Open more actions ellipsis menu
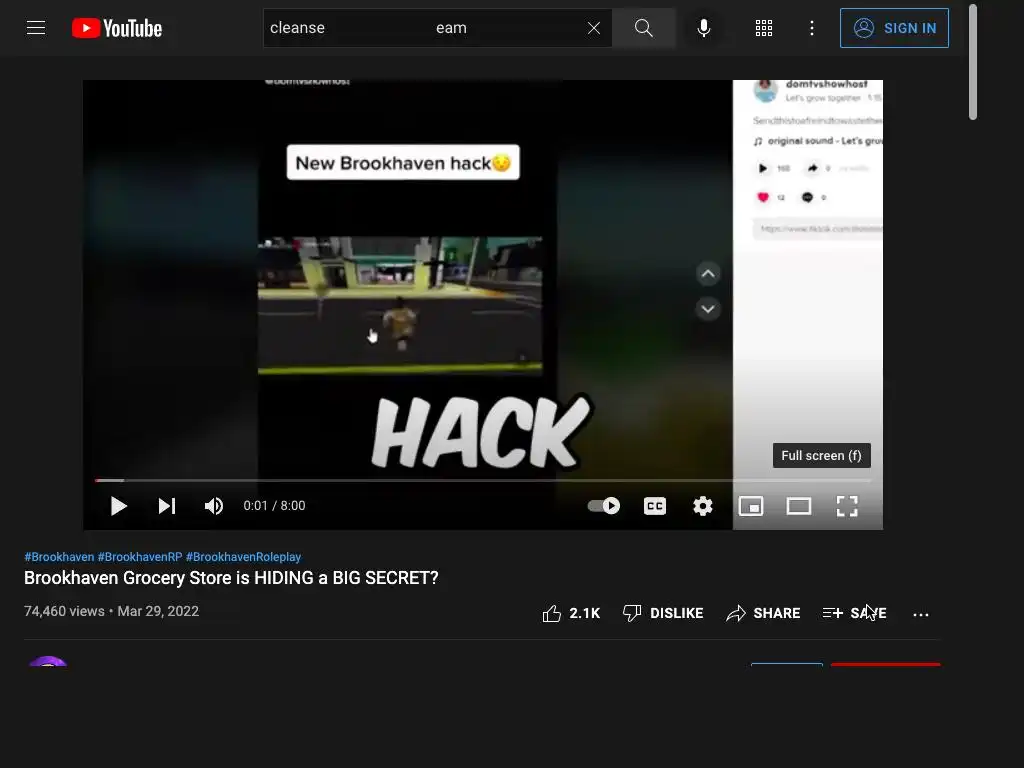Screen dimensions: 1024x768 click(921, 614)
